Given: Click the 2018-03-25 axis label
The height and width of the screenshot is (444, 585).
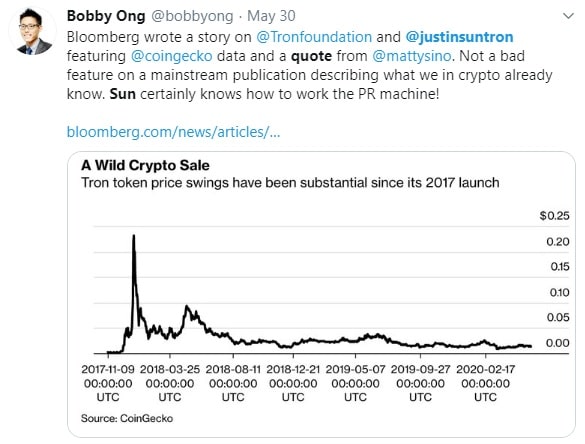Looking at the screenshot, I should tap(170, 383).
